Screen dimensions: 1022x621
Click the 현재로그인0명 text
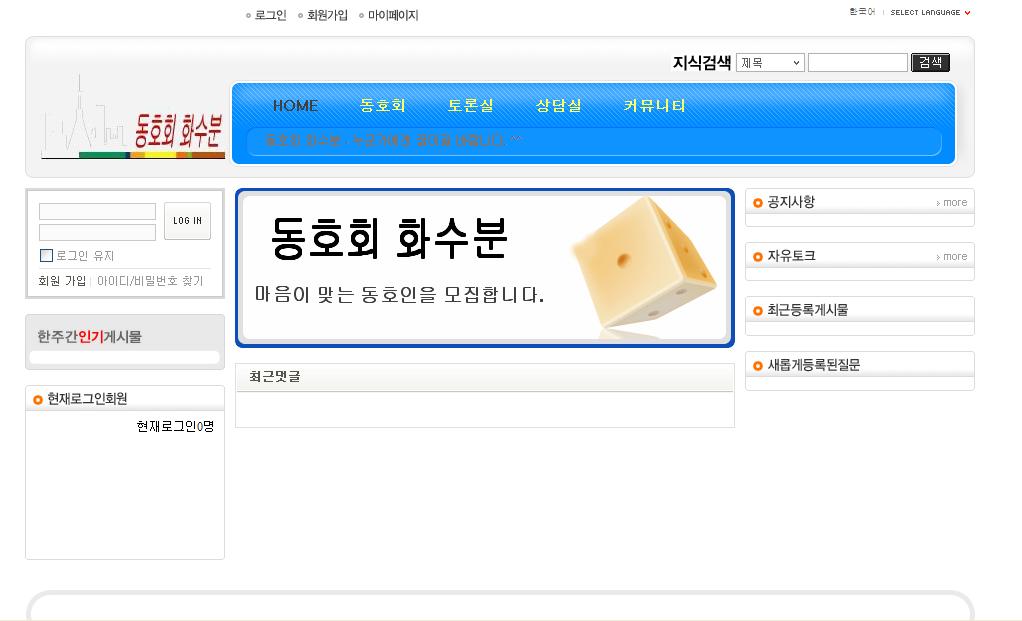click(175, 426)
